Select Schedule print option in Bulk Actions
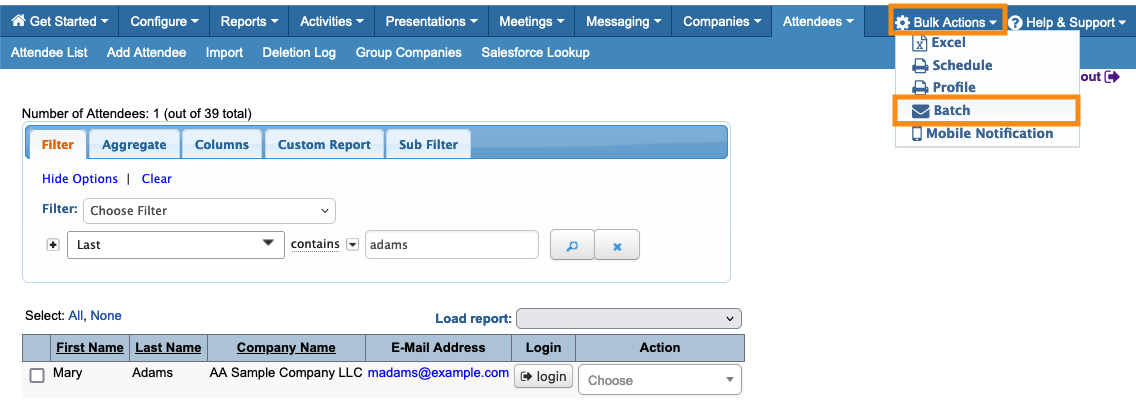1136x400 pixels. pyautogui.click(x=961, y=65)
